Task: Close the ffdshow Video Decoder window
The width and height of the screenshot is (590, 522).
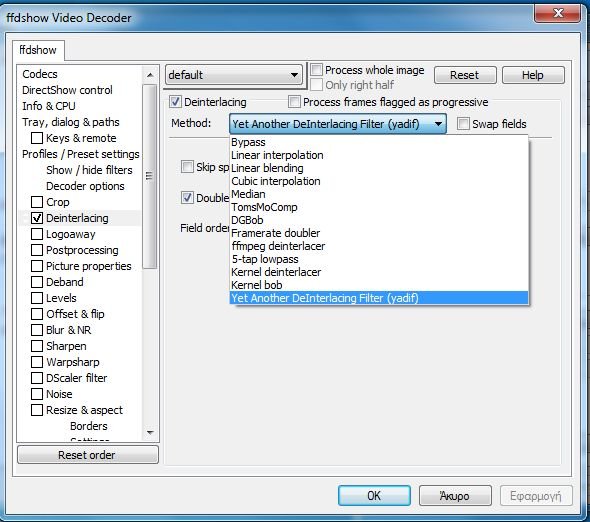Action: (x=557, y=14)
